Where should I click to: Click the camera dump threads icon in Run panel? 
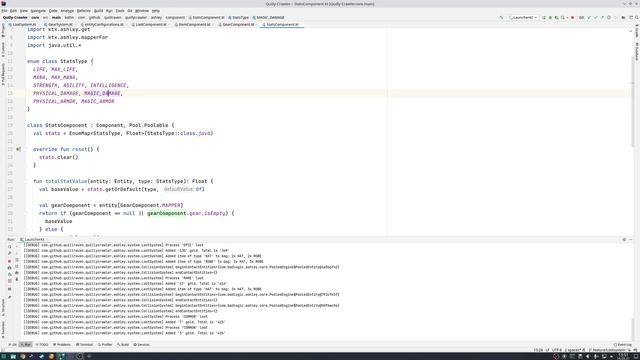coord(9,268)
